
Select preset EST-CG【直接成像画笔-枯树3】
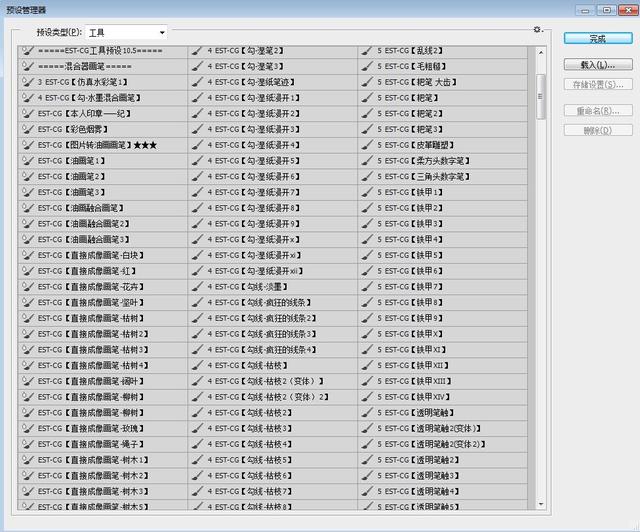(103, 349)
